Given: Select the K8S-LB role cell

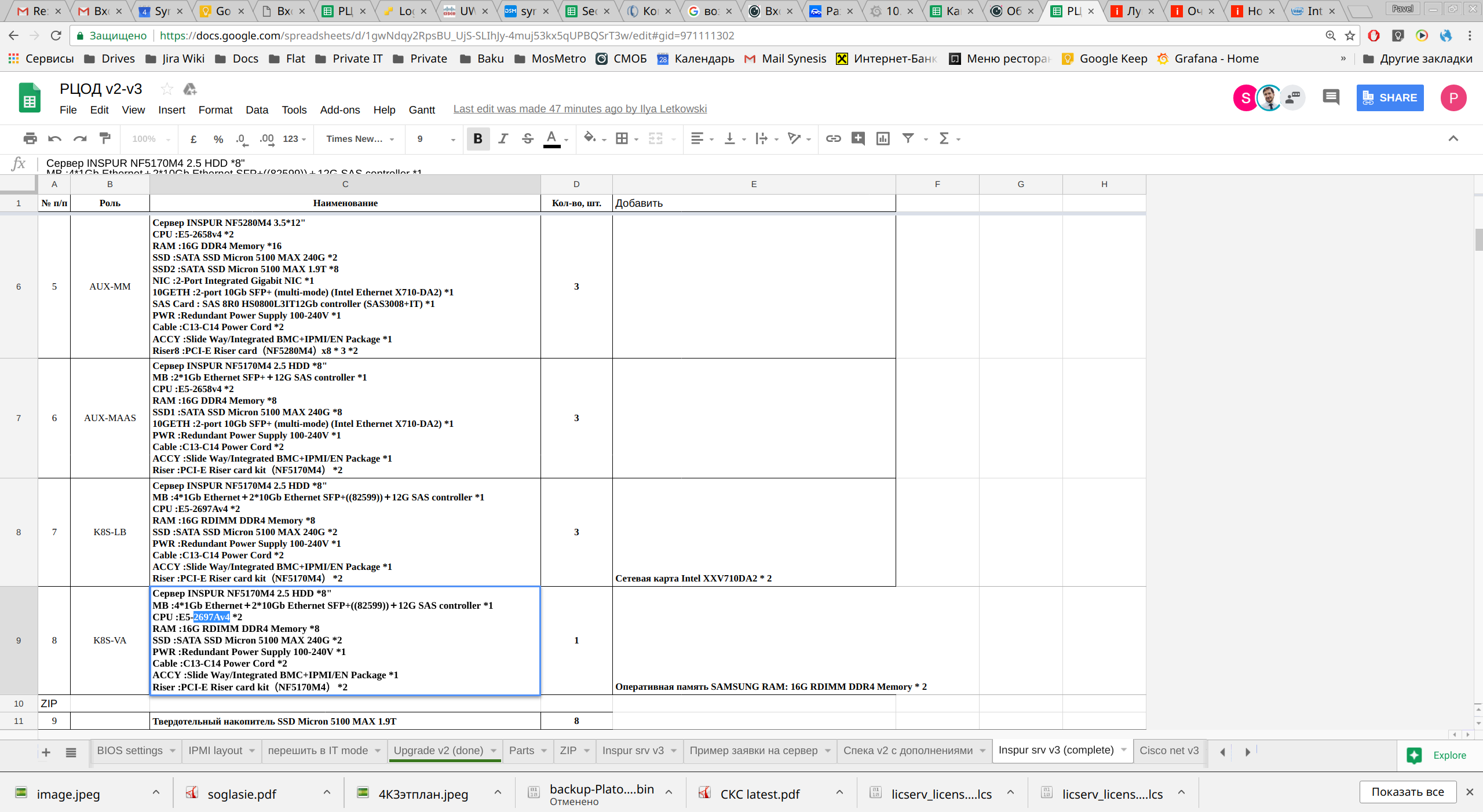Looking at the screenshot, I should coord(110,532).
